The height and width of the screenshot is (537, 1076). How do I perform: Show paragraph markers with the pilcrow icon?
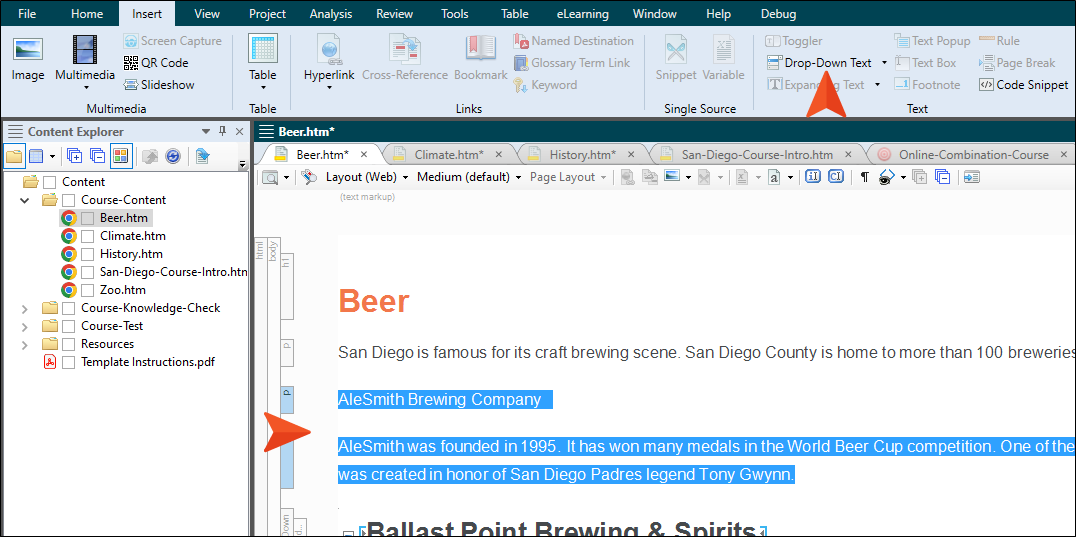click(865, 177)
